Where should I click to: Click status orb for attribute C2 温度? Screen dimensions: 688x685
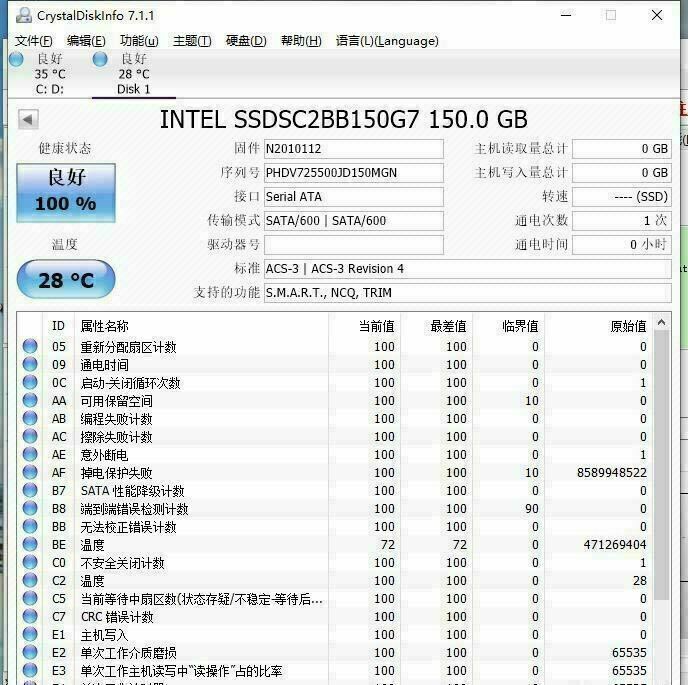(x=30, y=580)
